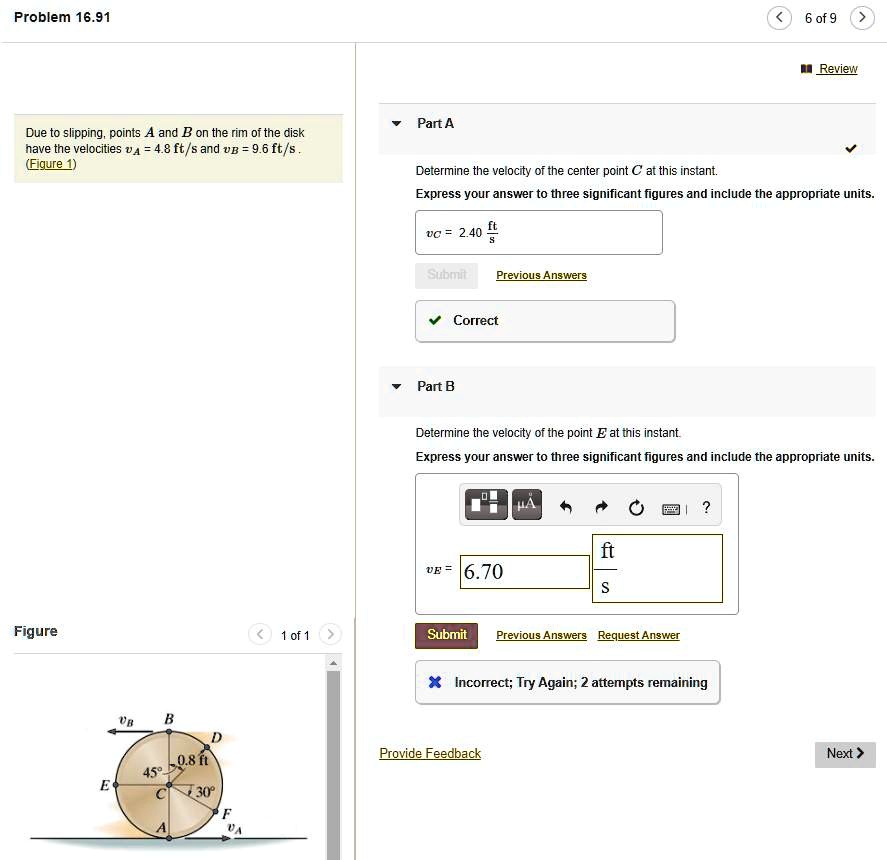The height and width of the screenshot is (860, 887).
Task: Click the redo arrow in answer toolbar
Action: tap(601, 507)
